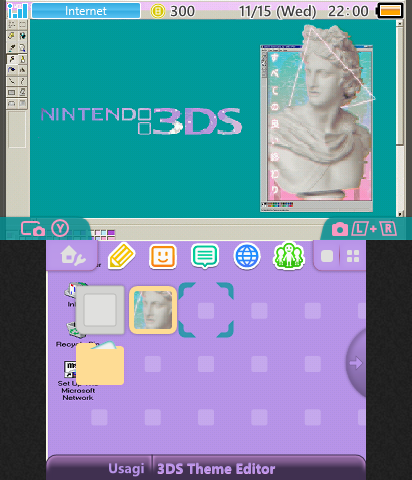Open Friend List smiley face icon
The height and width of the screenshot is (480, 412).
[162, 256]
